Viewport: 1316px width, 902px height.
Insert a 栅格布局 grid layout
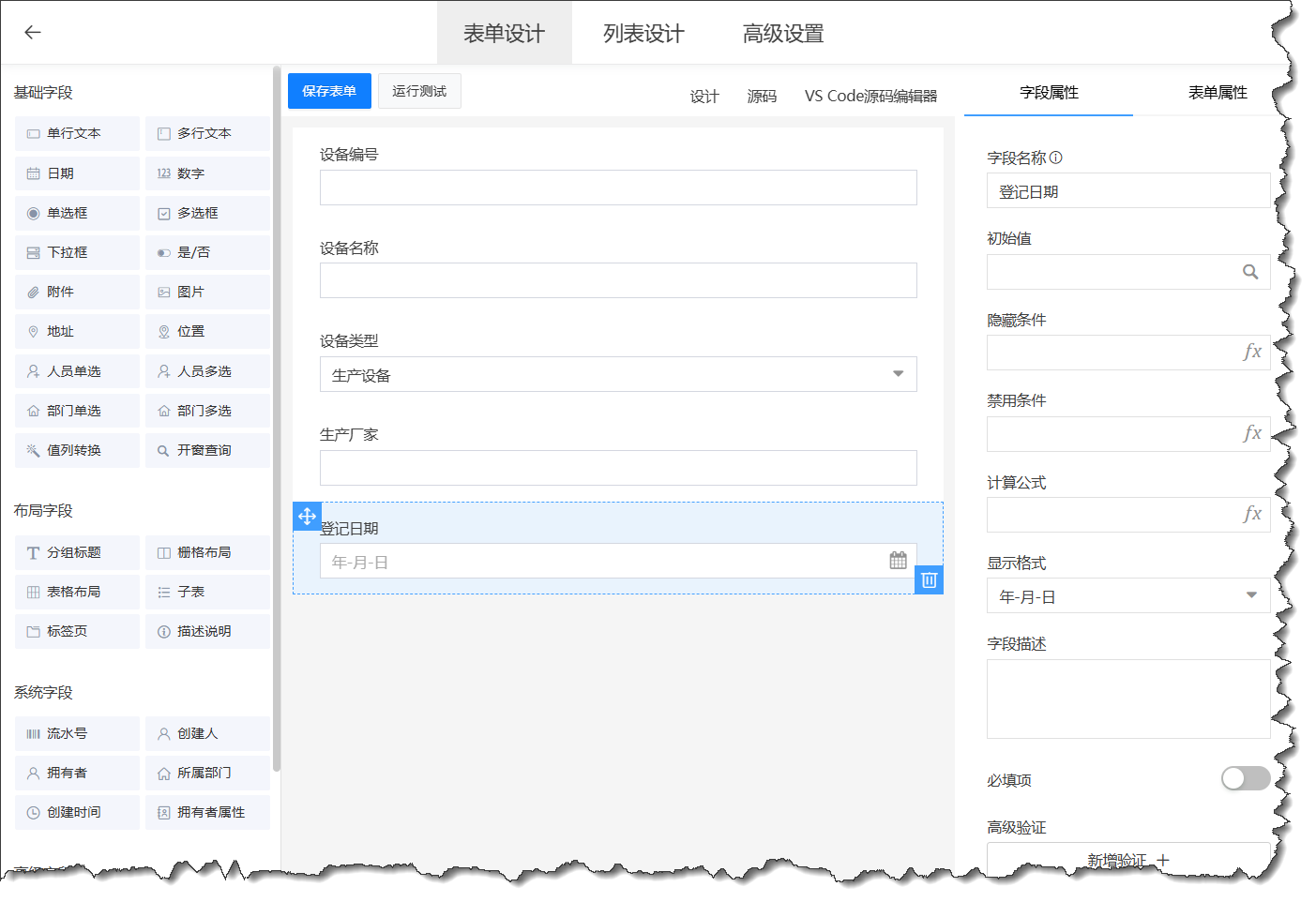pyautogui.click(x=207, y=552)
